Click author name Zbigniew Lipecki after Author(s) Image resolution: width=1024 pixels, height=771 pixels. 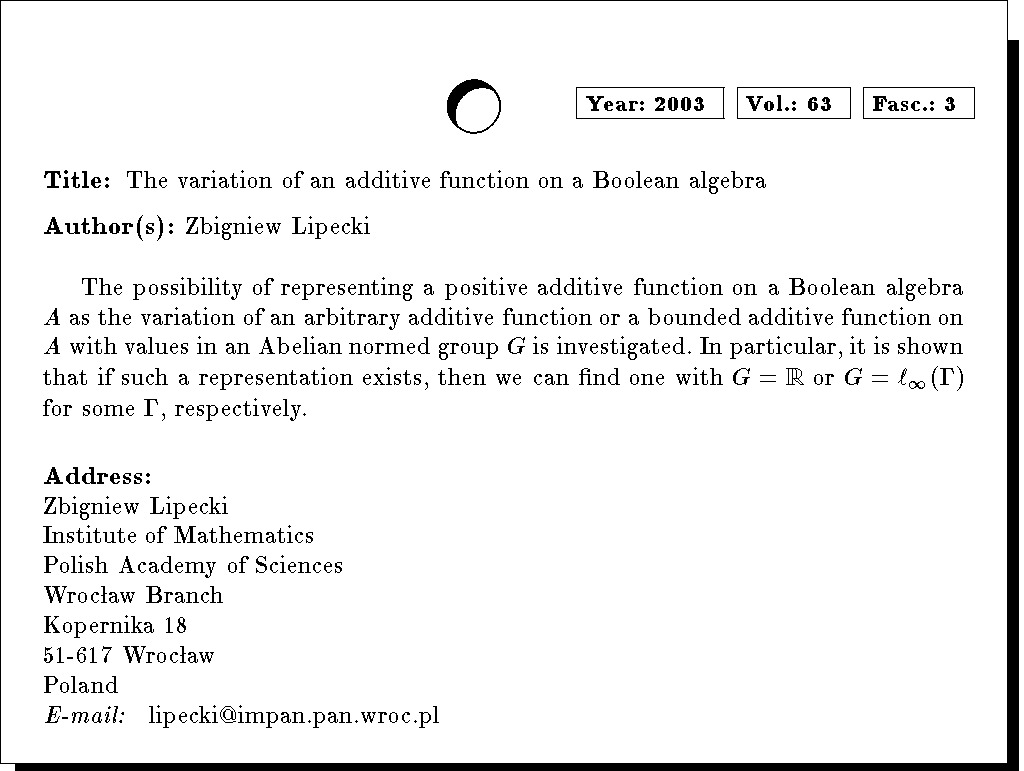tap(278, 227)
